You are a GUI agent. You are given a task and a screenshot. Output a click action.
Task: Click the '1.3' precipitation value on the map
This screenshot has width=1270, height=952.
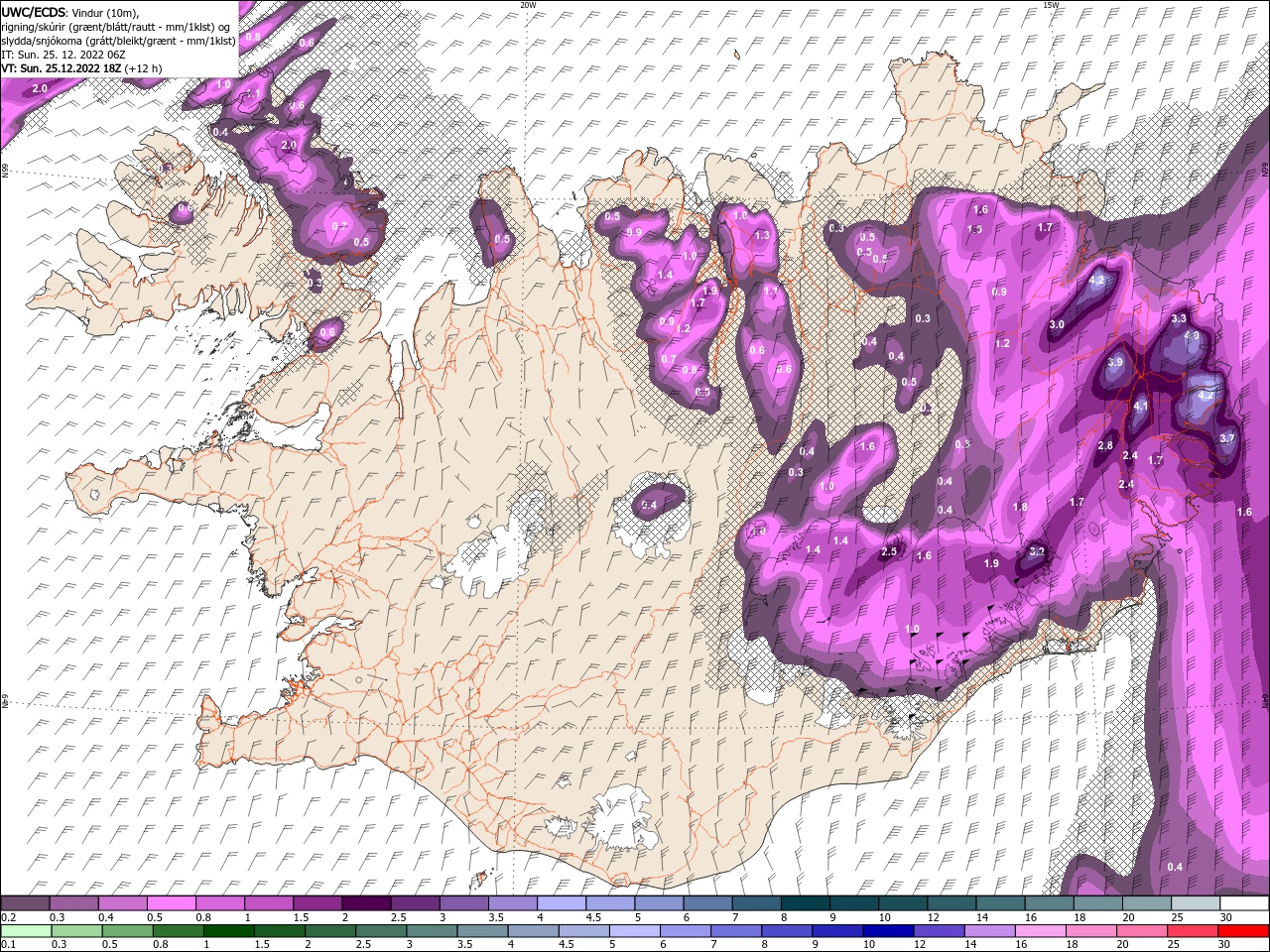tap(762, 236)
